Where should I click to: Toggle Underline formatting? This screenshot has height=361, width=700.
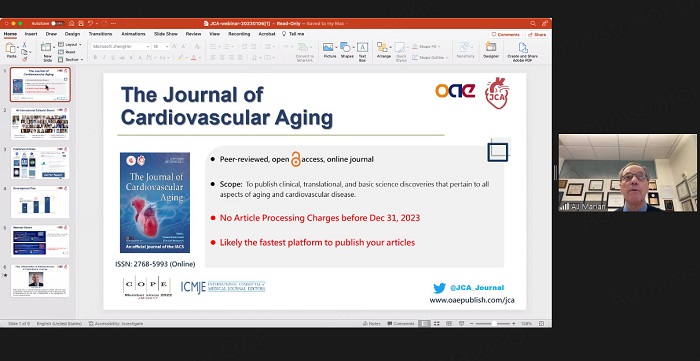pos(112,58)
